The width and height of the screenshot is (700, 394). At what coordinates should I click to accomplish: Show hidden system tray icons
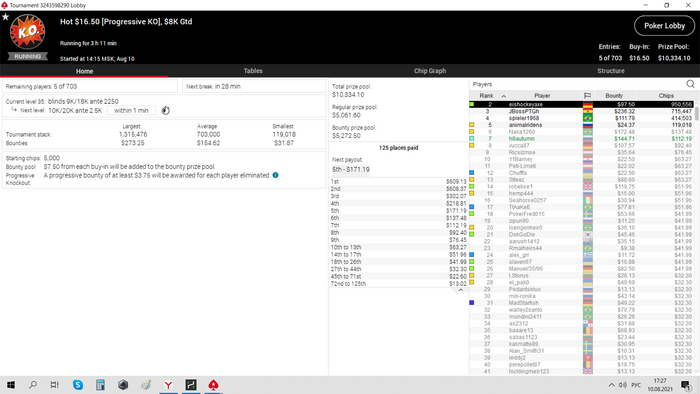pos(611,385)
